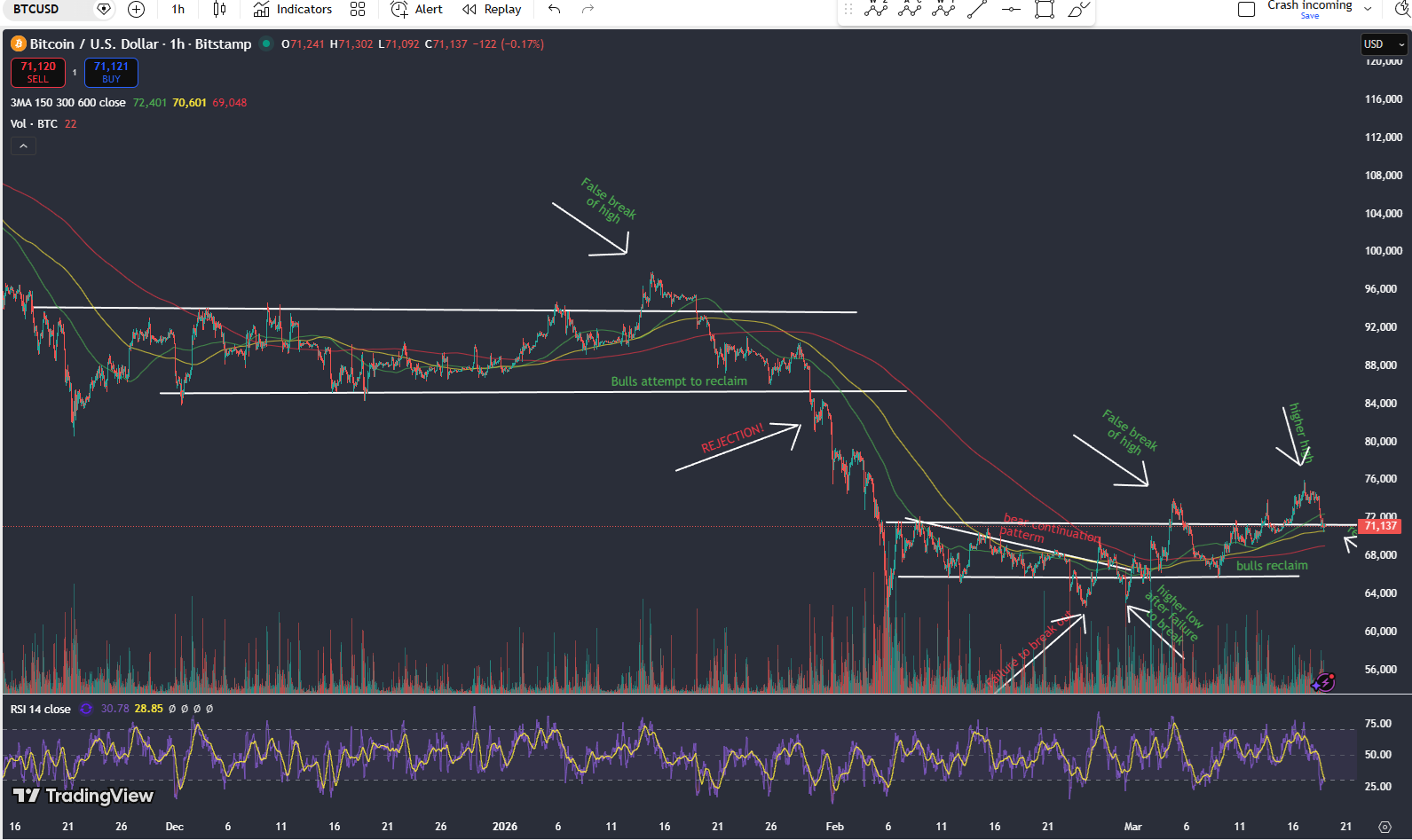Click the 25.00 RSI scale label
Image resolution: width=1412 pixels, height=840 pixels.
[1378, 787]
